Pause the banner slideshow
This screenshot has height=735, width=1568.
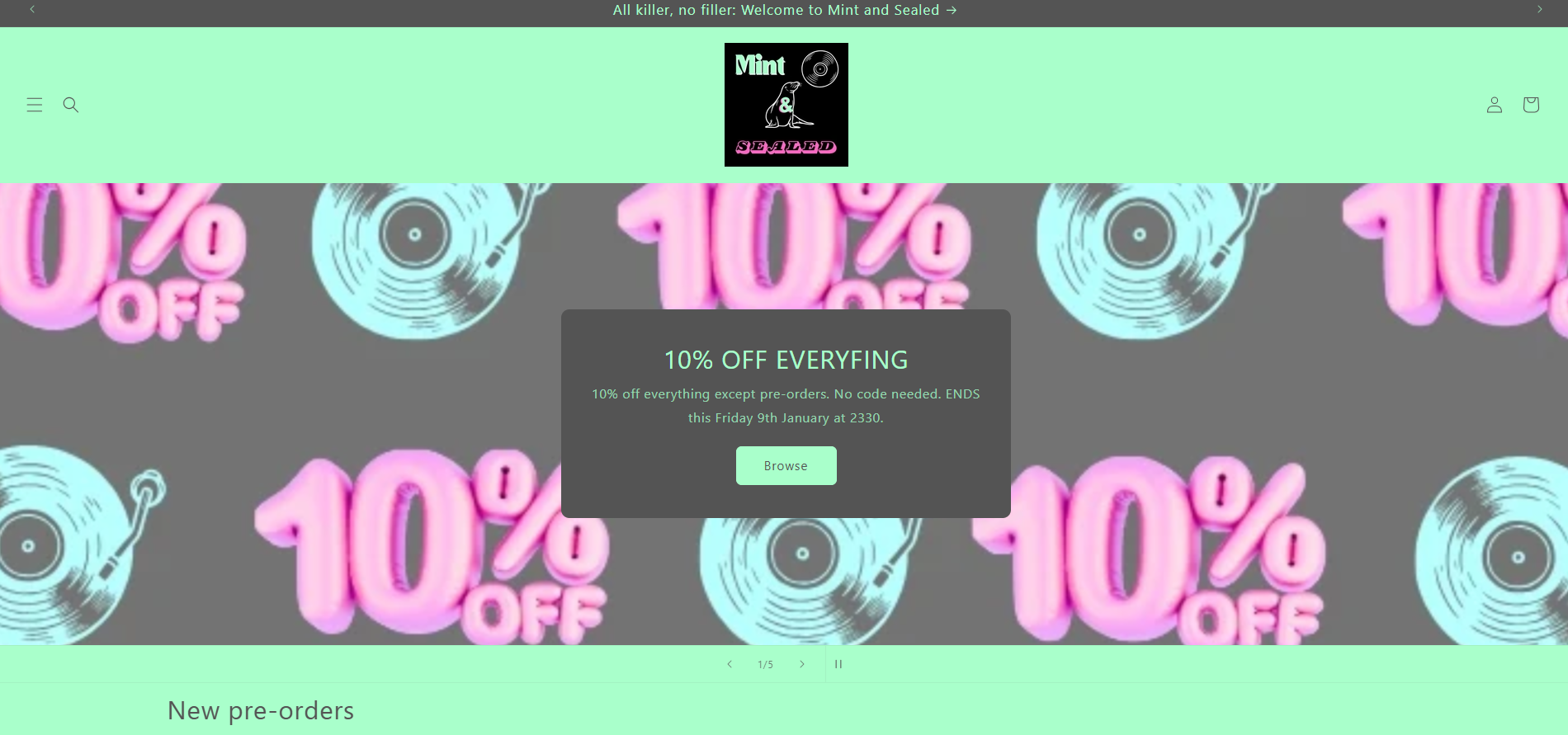tap(838, 664)
